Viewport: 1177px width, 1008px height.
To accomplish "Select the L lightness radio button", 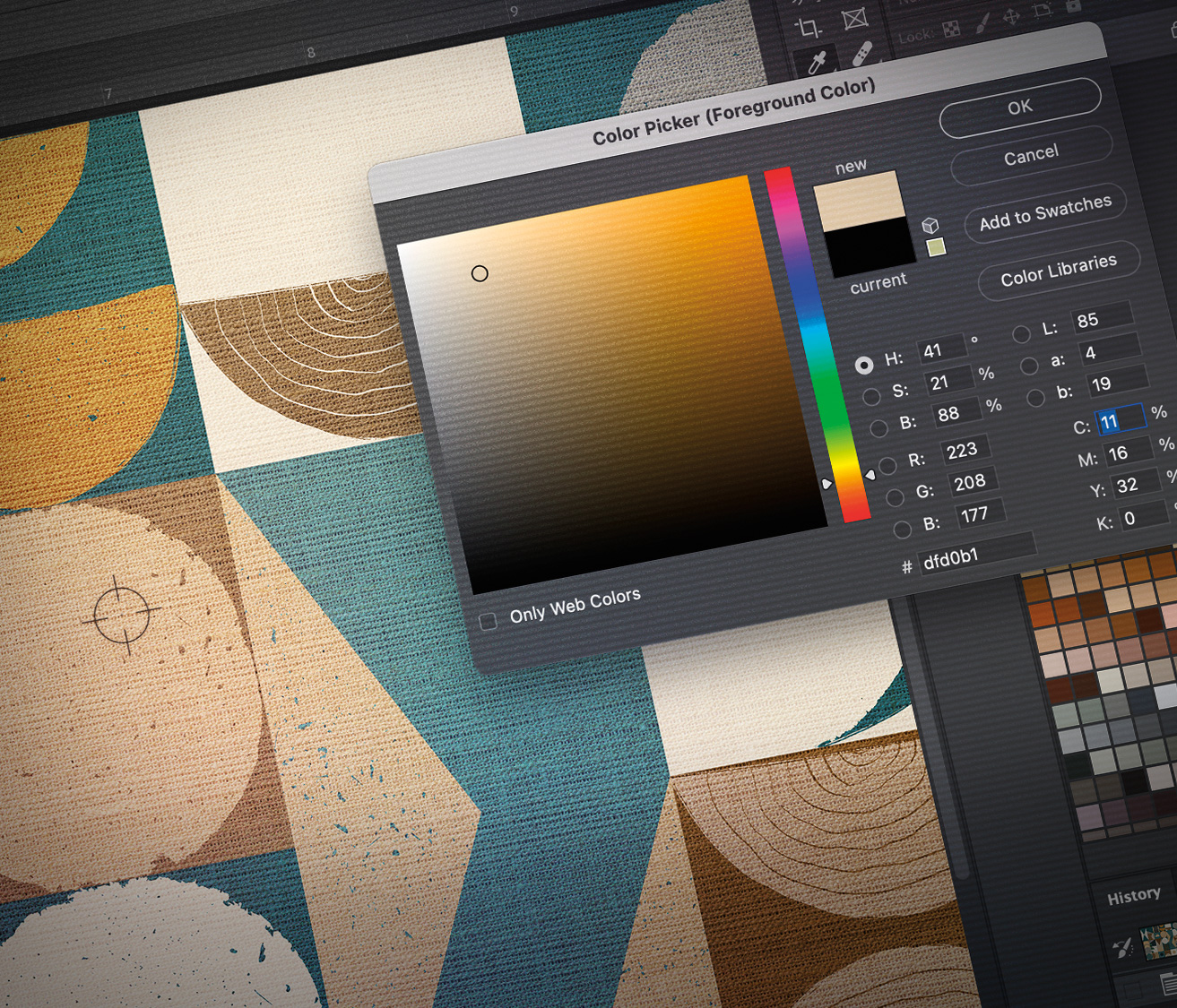I will click(1021, 334).
